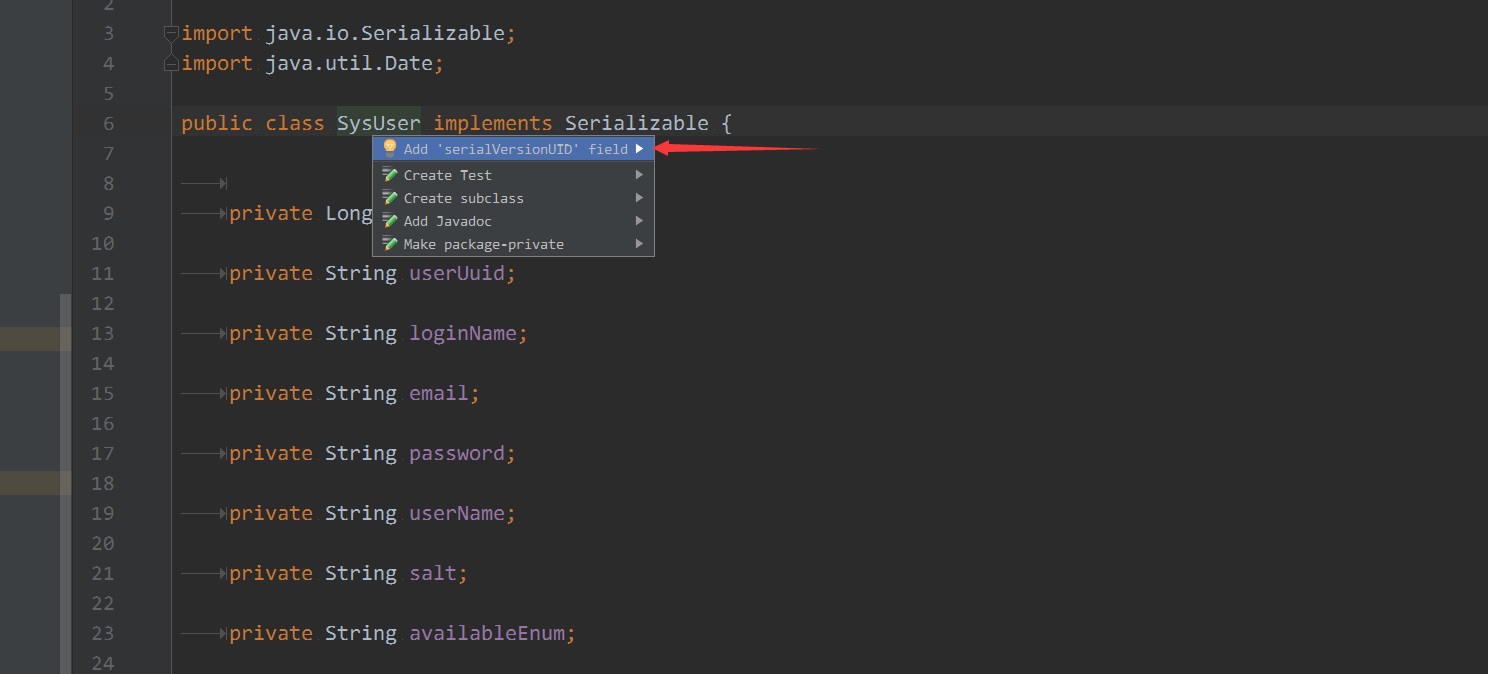This screenshot has height=674, width=1488.
Task: Click the pencil icon beside Create Test
Action: pyautogui.click(x=390, y=175)
